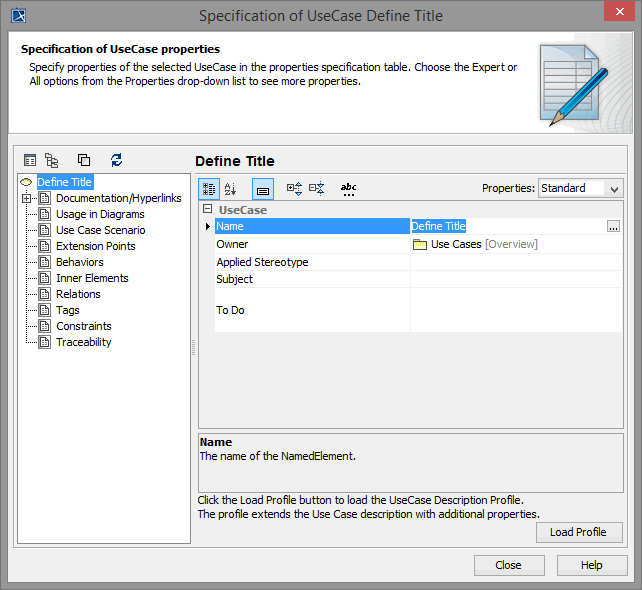Click the ellipsis button in Name row

tap(613, 227)
